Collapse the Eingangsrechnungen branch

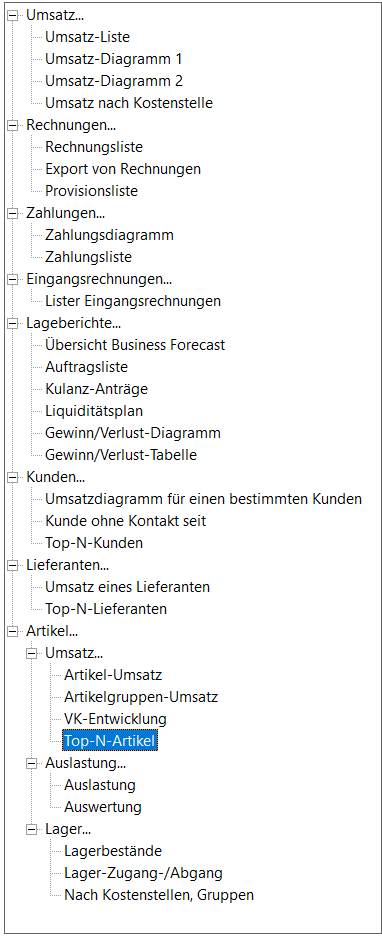(12, 278)
